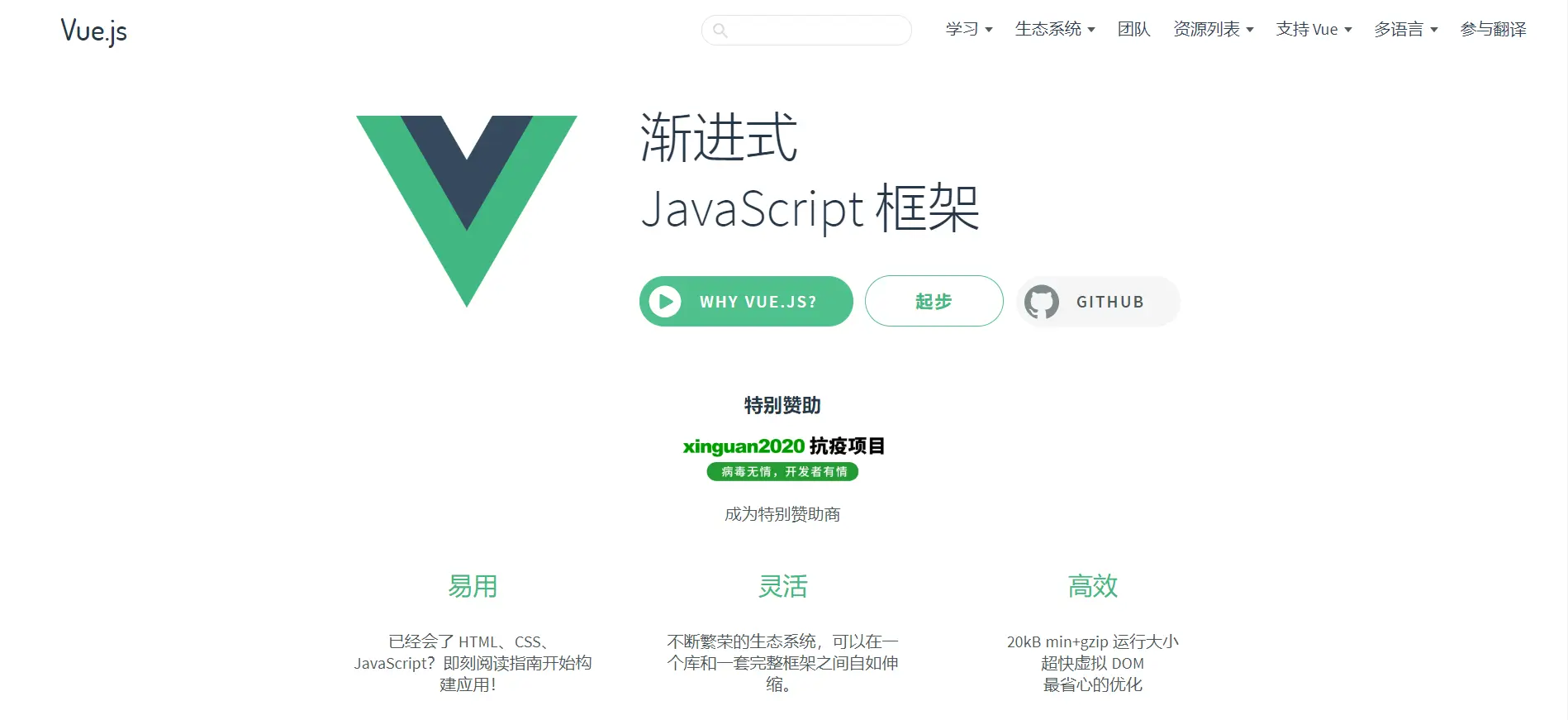Open the 参与翻译 nav link
Screen dimensions: 1568x720
pyautogui.click(x=1493, y=29)
